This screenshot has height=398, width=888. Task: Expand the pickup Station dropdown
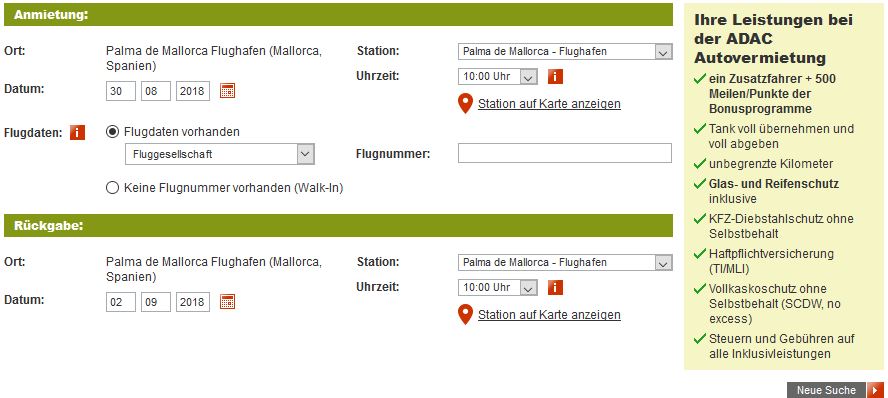pos(565,52)
